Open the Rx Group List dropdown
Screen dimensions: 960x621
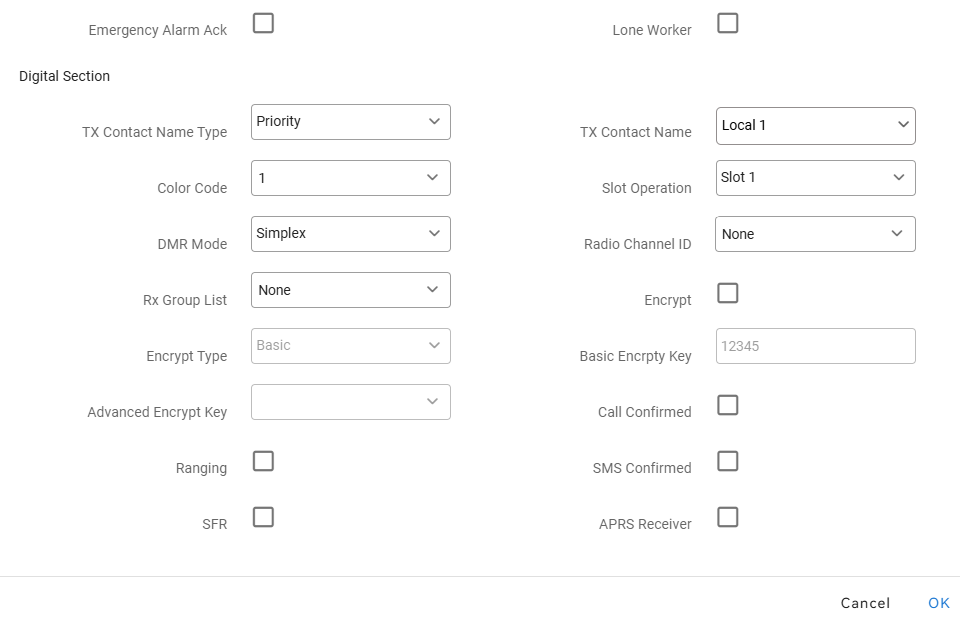point(350,290)
